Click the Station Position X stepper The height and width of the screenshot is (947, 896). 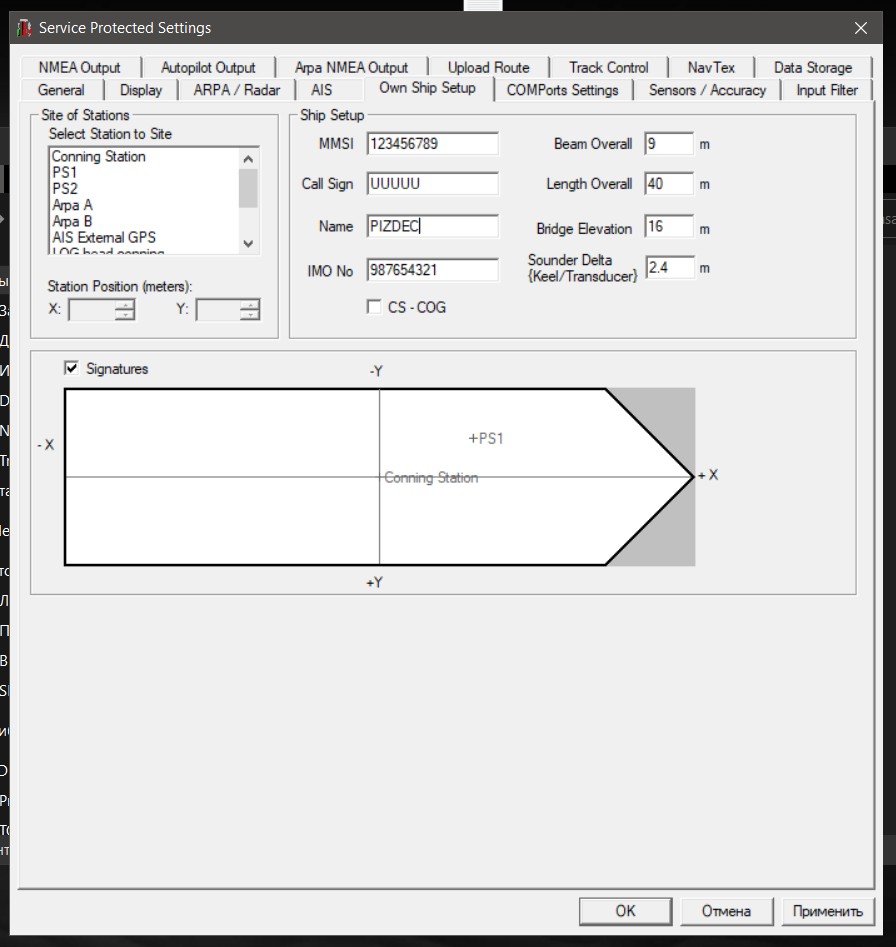tap(124, 310)
